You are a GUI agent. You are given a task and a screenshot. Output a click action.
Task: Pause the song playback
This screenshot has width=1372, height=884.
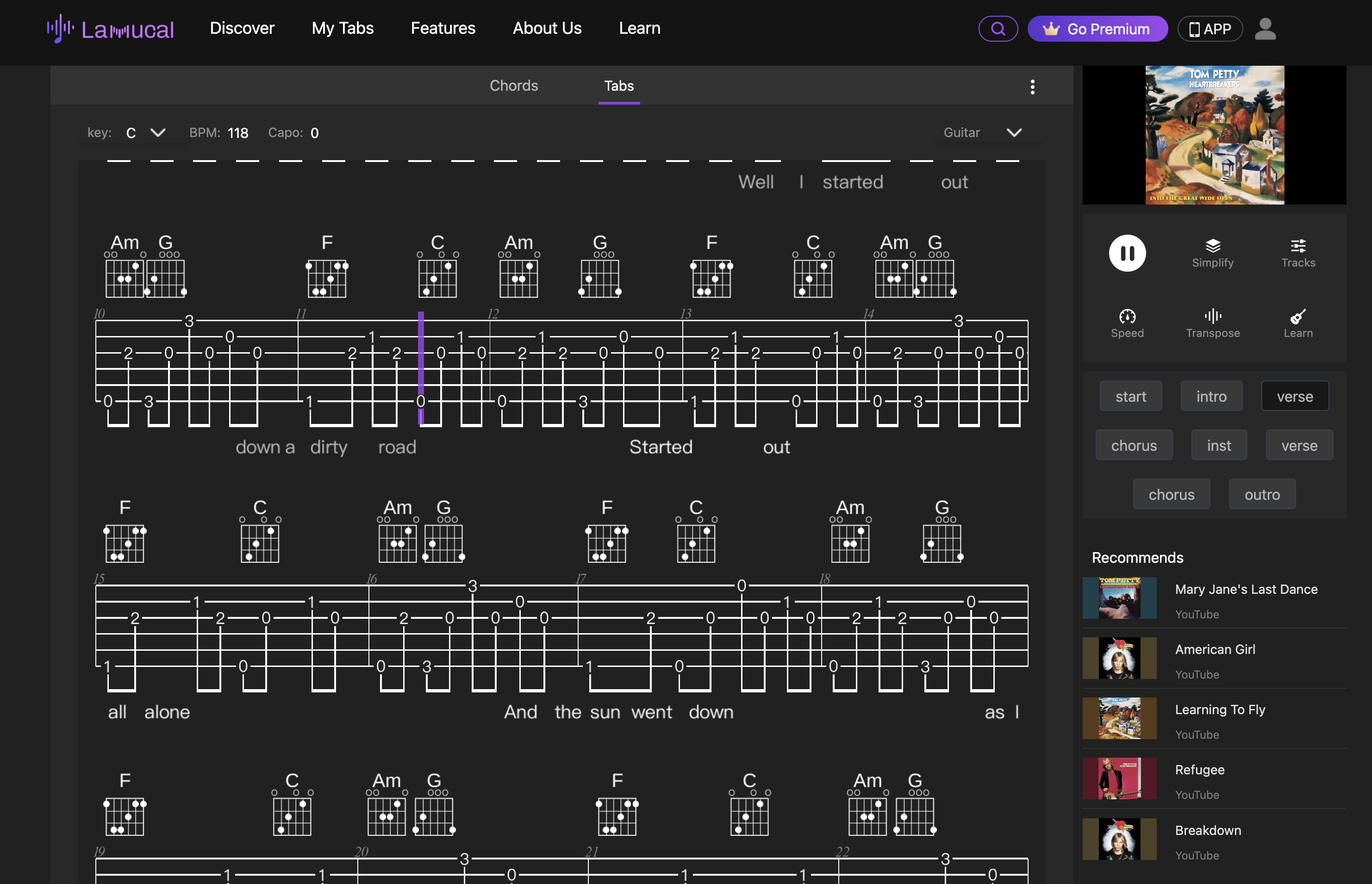[1127, 253]
